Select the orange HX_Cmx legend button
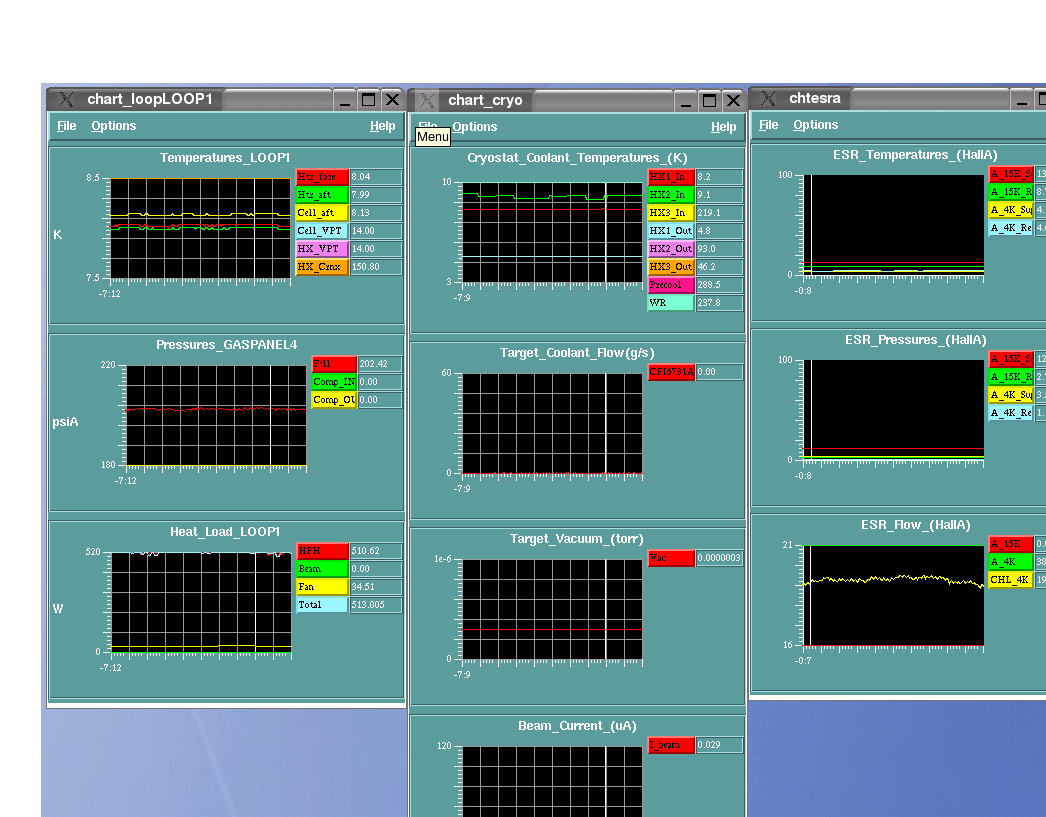1046x817 pixels. point(322,267)
